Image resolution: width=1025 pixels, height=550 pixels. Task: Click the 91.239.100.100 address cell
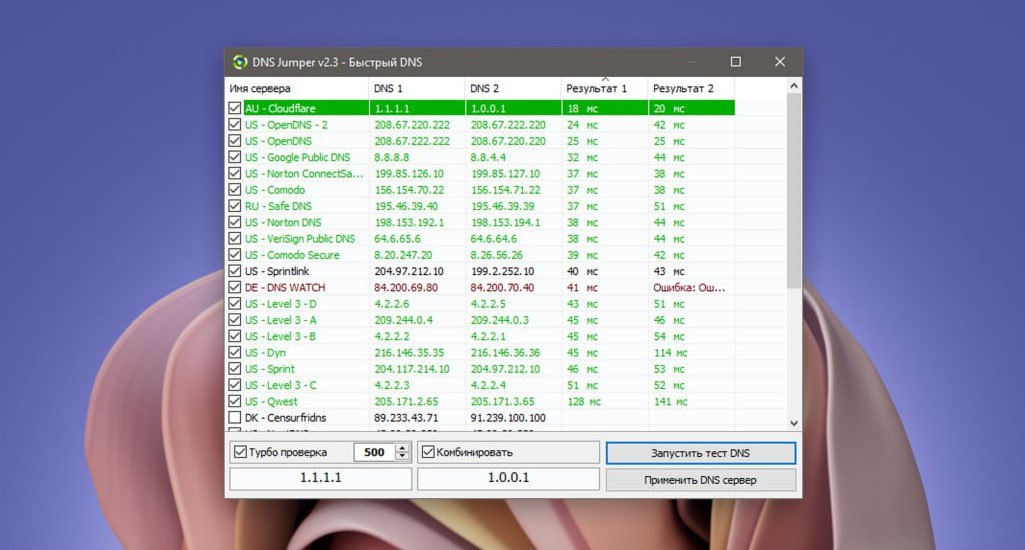point(508,417)
